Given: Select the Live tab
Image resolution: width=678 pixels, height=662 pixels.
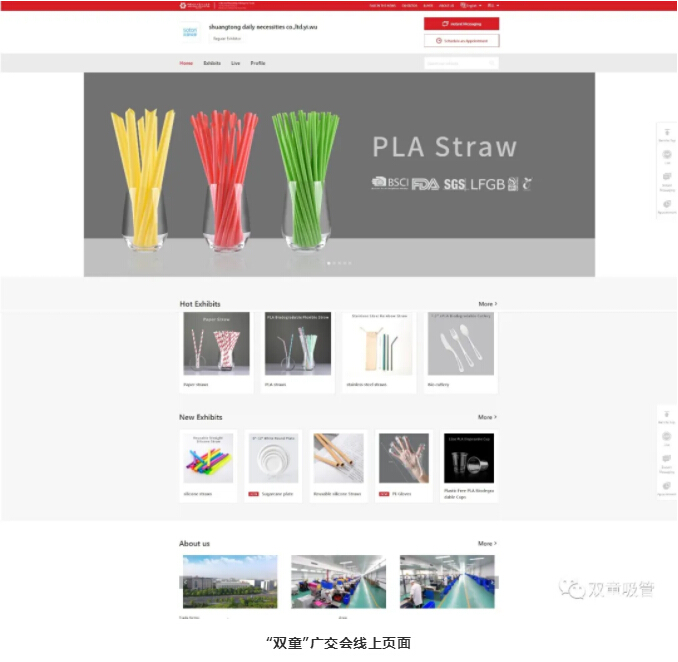Looking at the screenshot, I should click(236, 63).
